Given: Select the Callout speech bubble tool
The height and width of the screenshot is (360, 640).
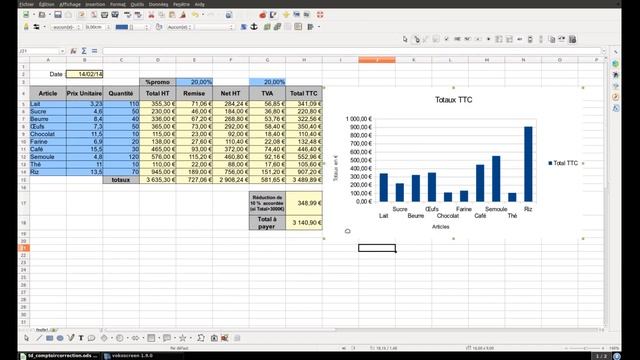Looking at the screenshot, I should (x=91, y=338).
